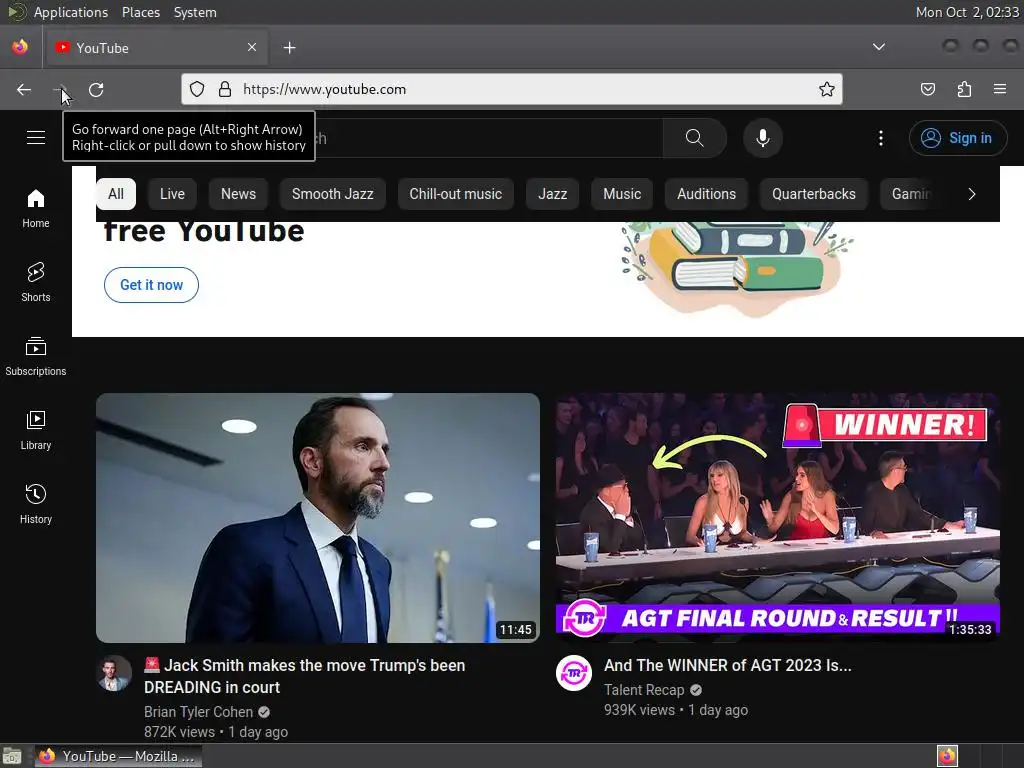Open History in sidebar
The width and height of the screenshot is (1024, 768).
36,504
